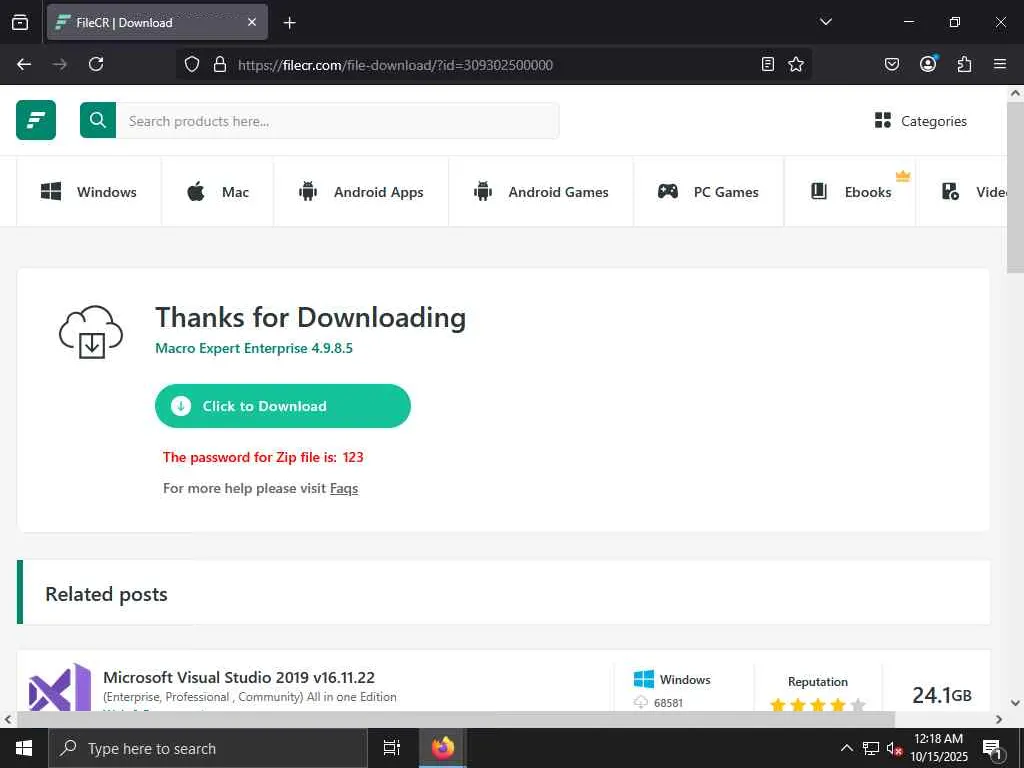Click the muted volume tray icon

pyautogui.click(x=894, y=748)
